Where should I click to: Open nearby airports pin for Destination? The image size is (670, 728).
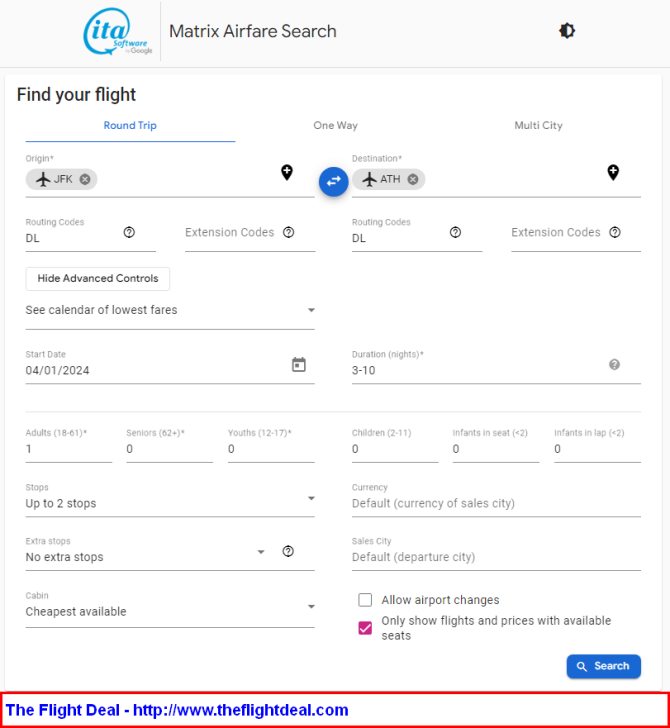point(613,172)
